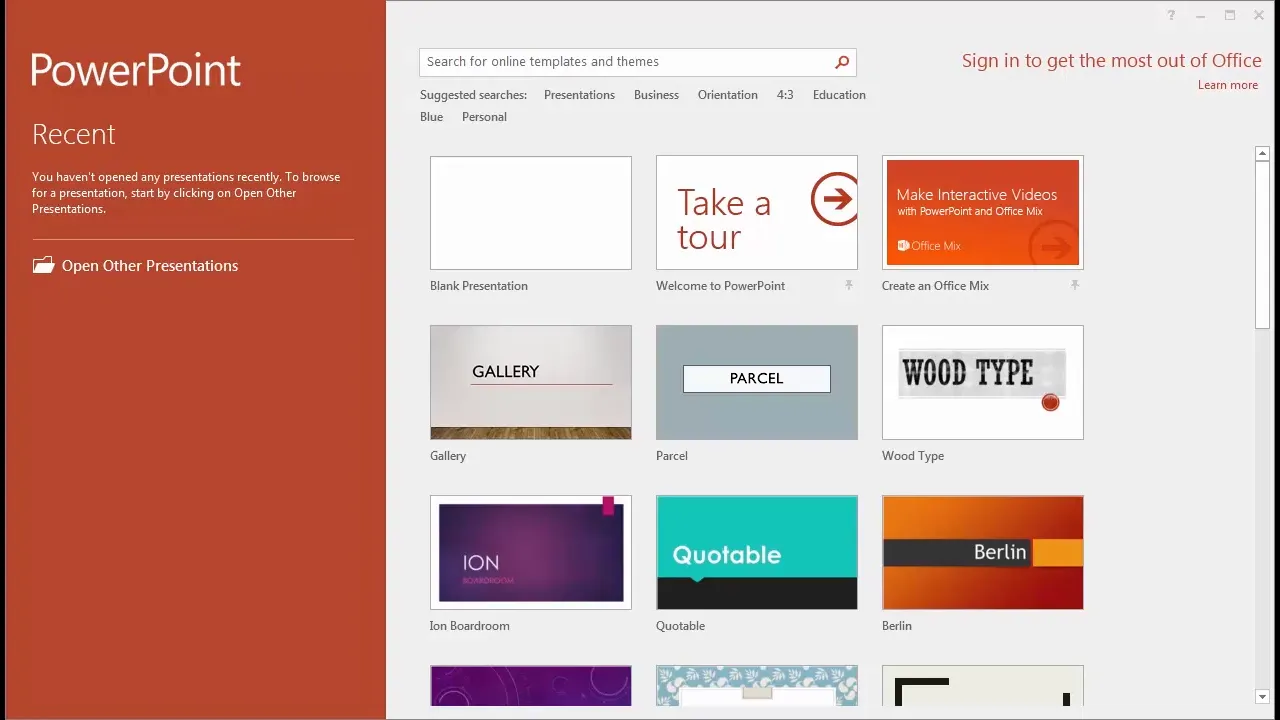Select the Gallery theme thumbnail
Image resolution: width=1280 pixels, height=720 pixels.
click(x=530, y=382)
